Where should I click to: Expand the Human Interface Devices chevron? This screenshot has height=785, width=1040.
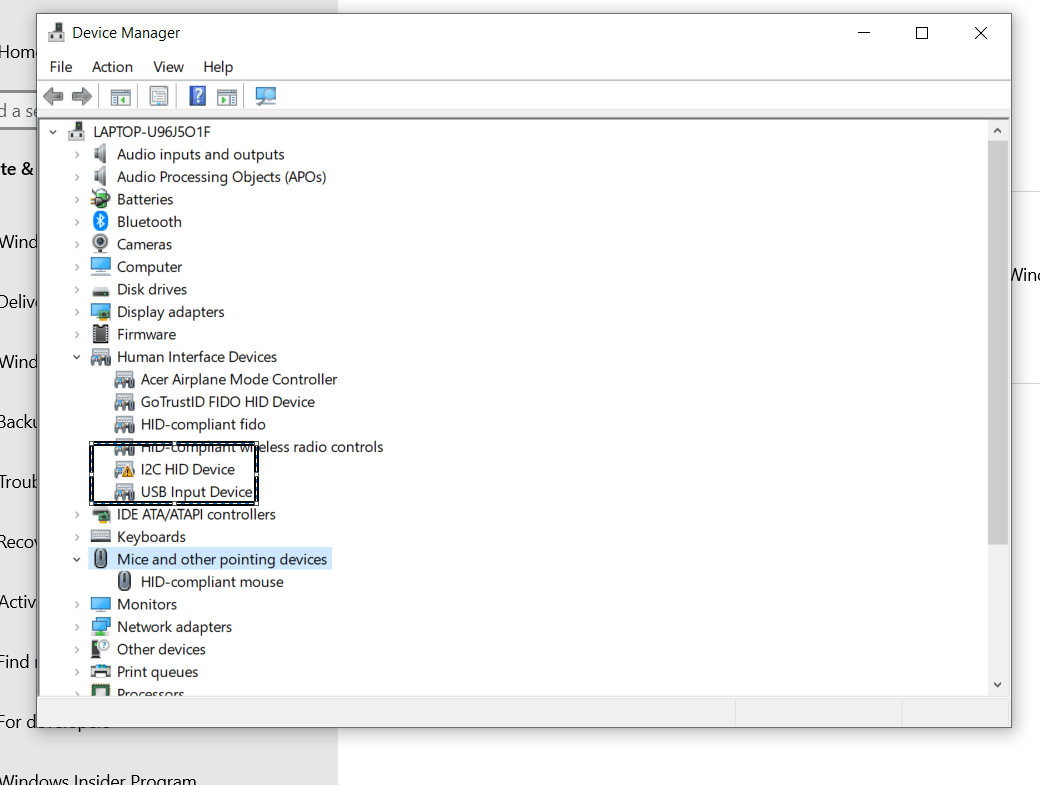pos(76,356)
